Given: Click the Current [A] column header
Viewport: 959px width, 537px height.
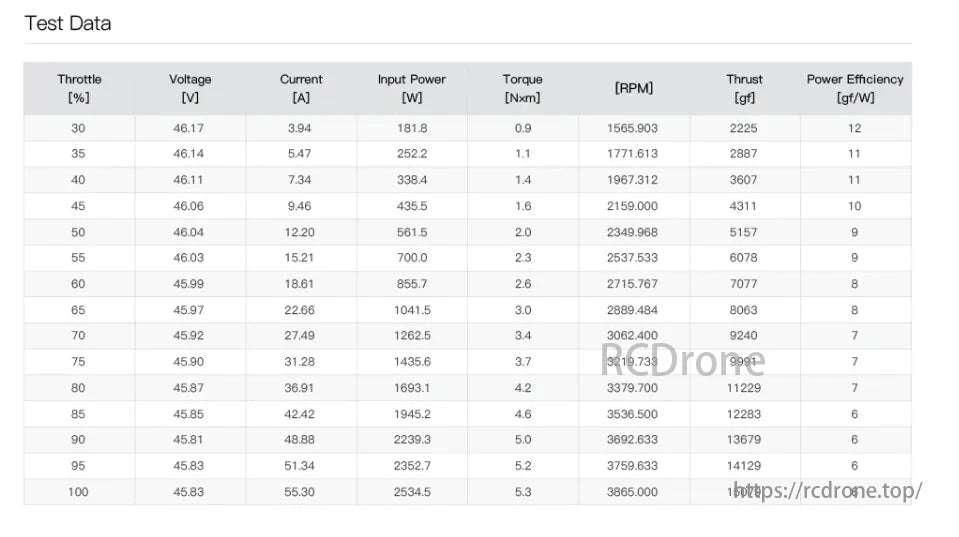Looking at the screenshot, I should coord(301,88).
